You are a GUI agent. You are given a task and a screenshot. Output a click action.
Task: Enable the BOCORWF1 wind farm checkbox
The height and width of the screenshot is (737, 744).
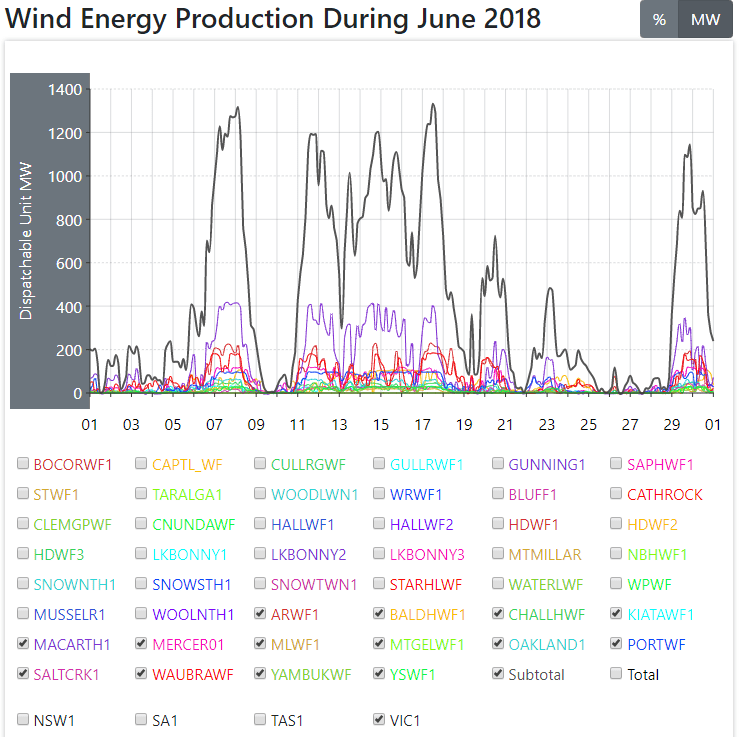[23, 464]
